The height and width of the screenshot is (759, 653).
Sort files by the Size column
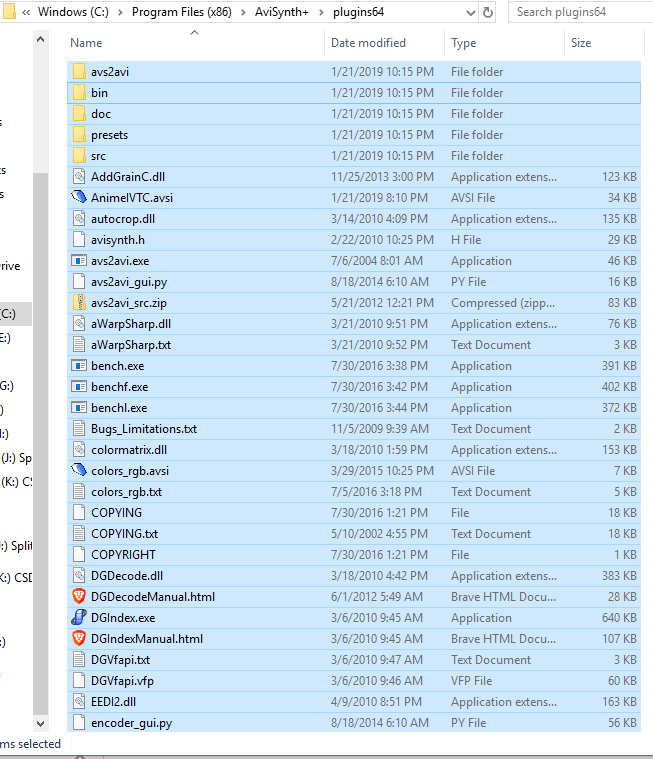point(604,43)
